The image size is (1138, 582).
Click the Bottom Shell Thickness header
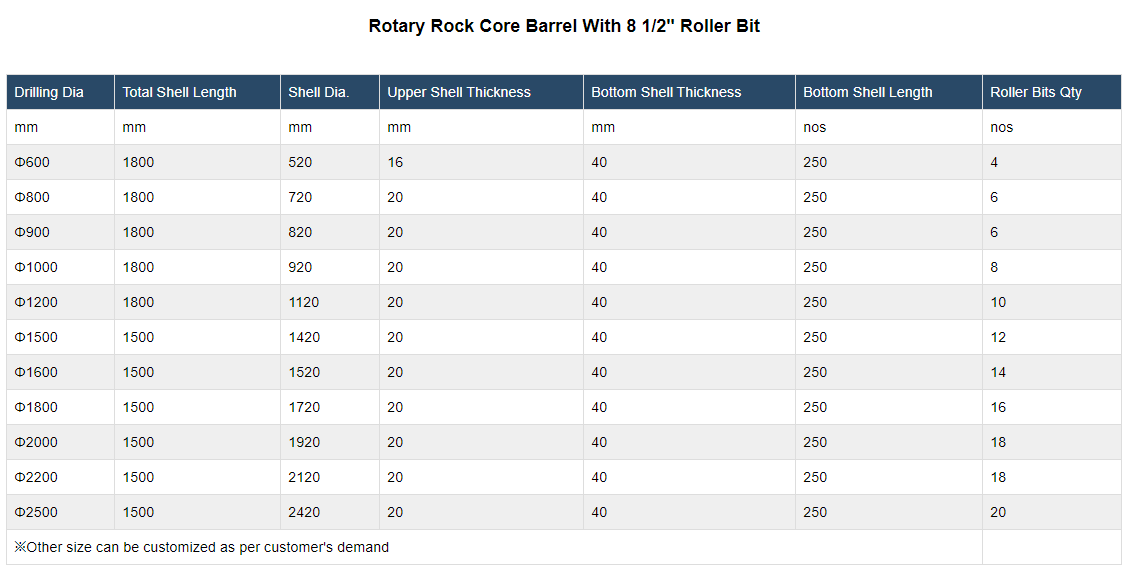pos(689,92)
